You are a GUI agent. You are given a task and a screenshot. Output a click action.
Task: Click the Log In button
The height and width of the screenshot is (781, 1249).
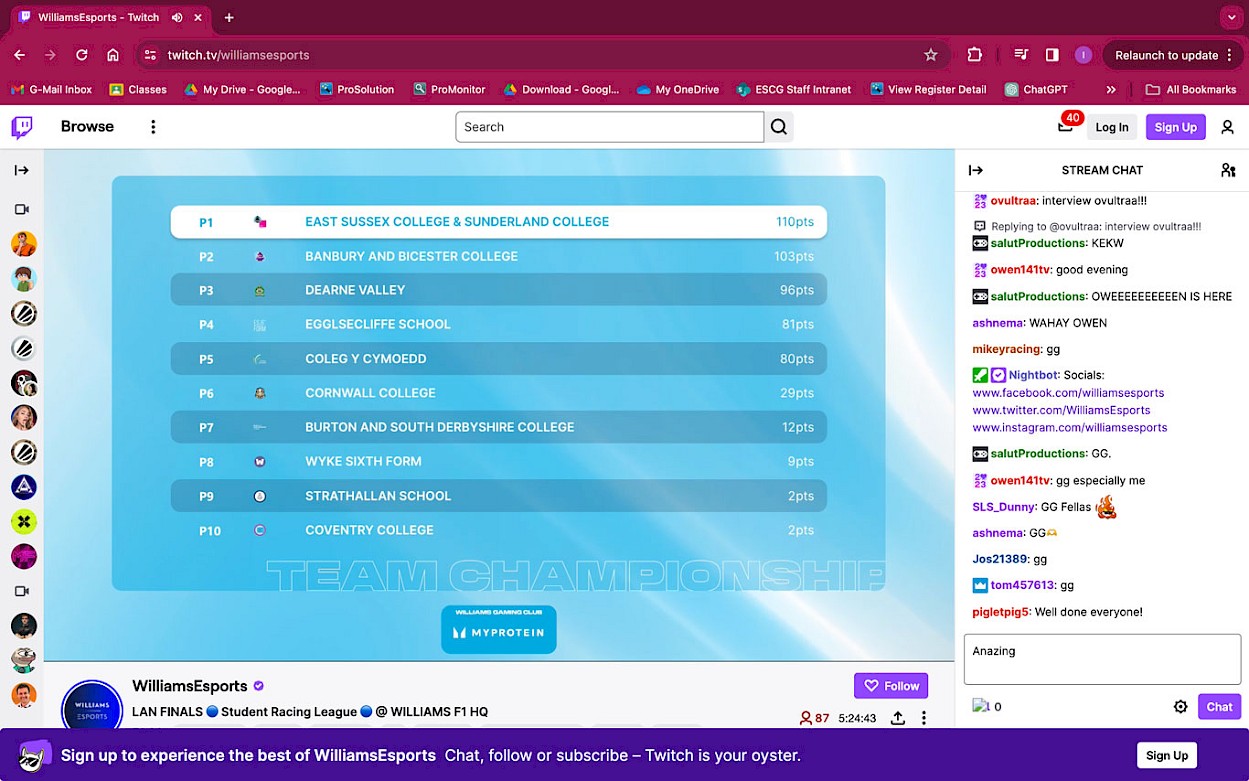coord(1112,127)
